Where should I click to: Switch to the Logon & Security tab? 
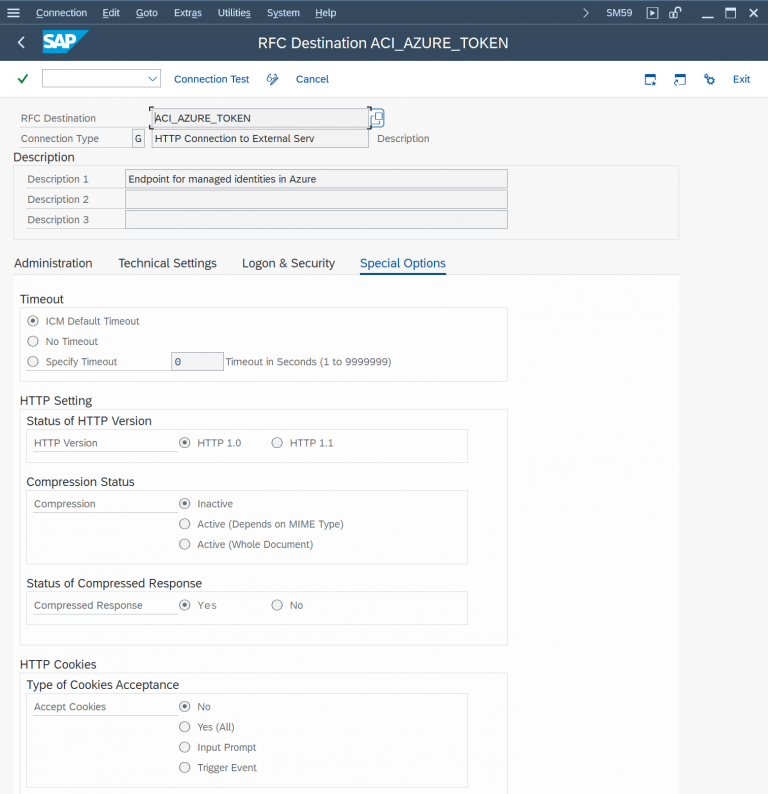[289, 263]
